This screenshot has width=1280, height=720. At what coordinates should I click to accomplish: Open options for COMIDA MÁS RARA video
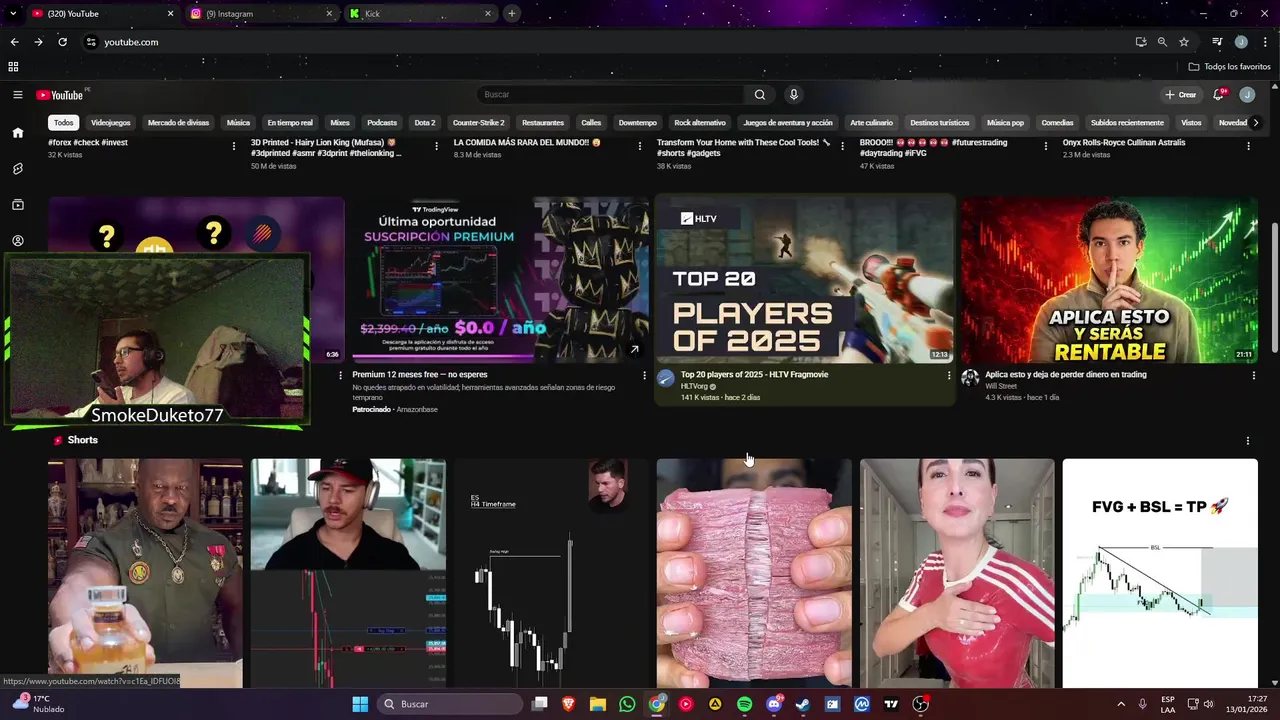(x=640, y=146)
